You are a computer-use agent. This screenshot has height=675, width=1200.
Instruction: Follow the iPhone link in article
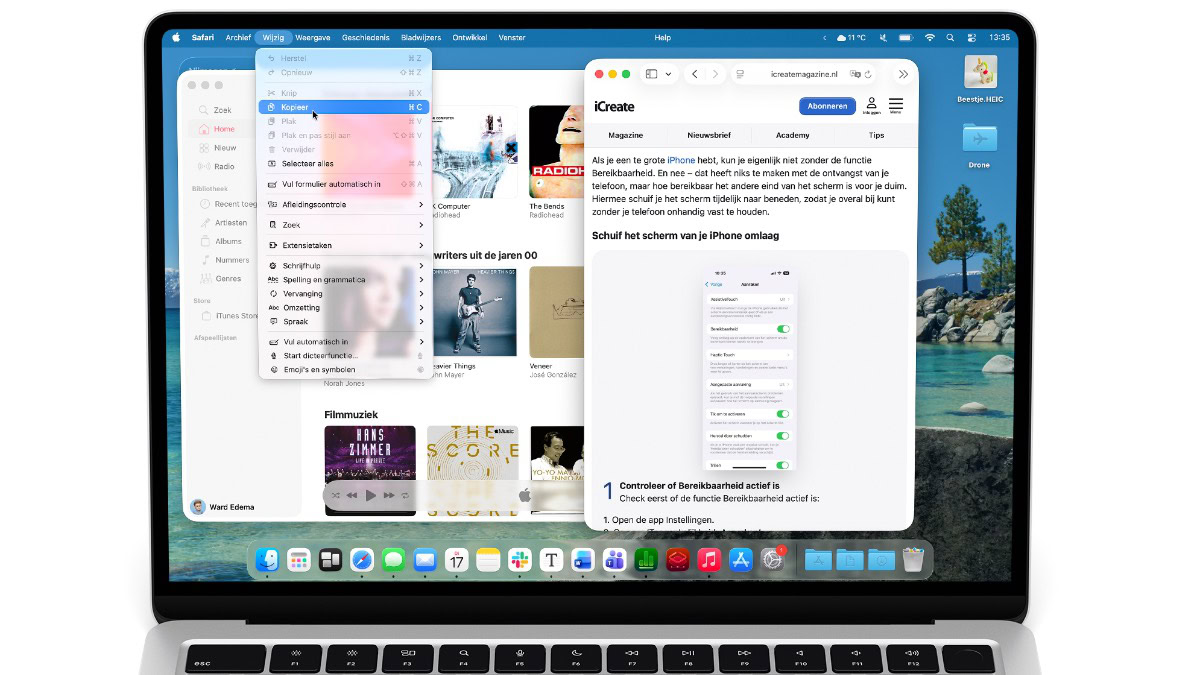point(681,160)
